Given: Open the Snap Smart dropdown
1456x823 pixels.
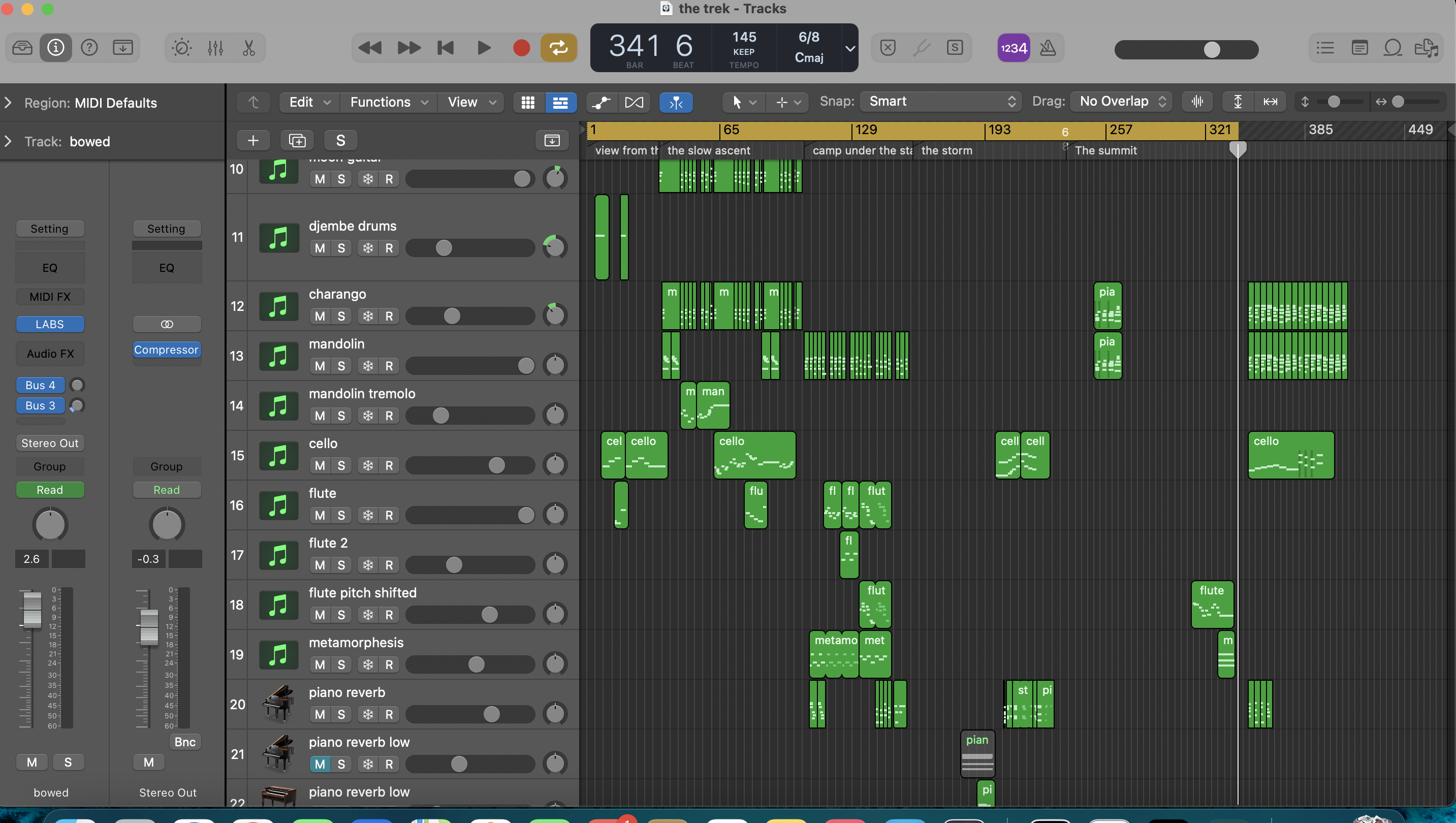Looking at the screenshot, I should (x=940, y=102).
